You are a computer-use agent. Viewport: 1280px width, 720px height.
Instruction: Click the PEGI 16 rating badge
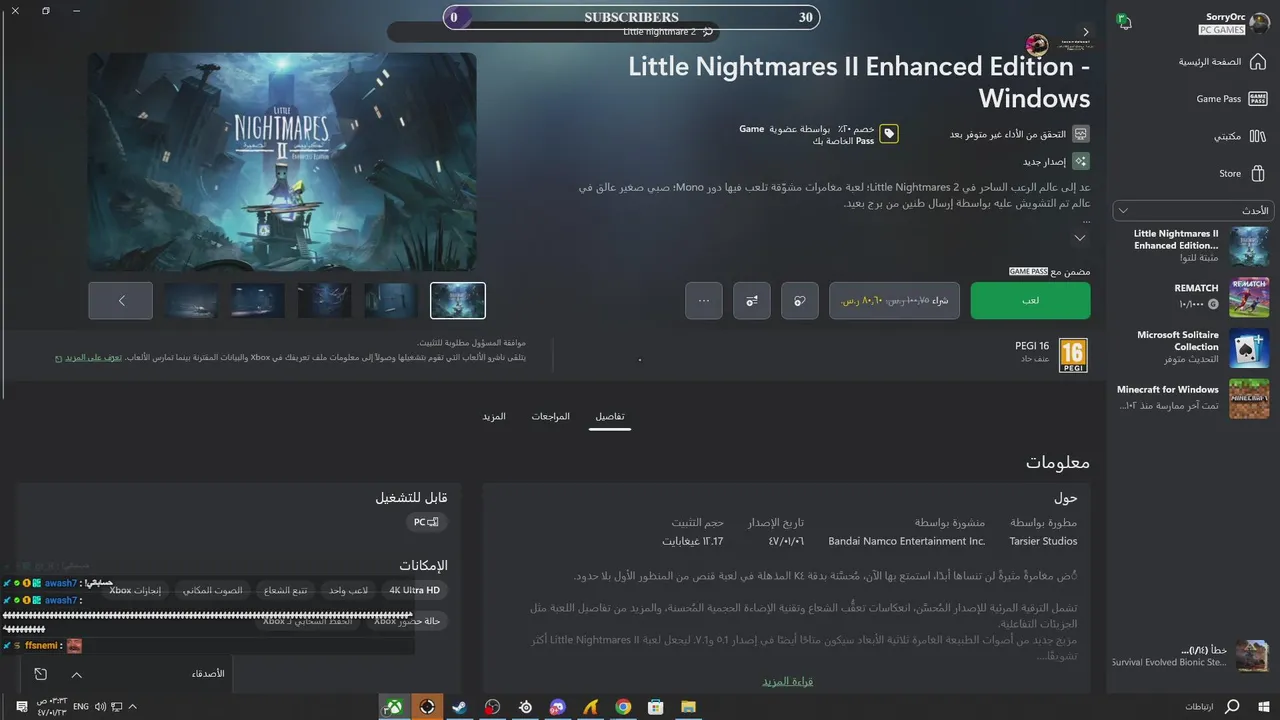(1073, 354)
